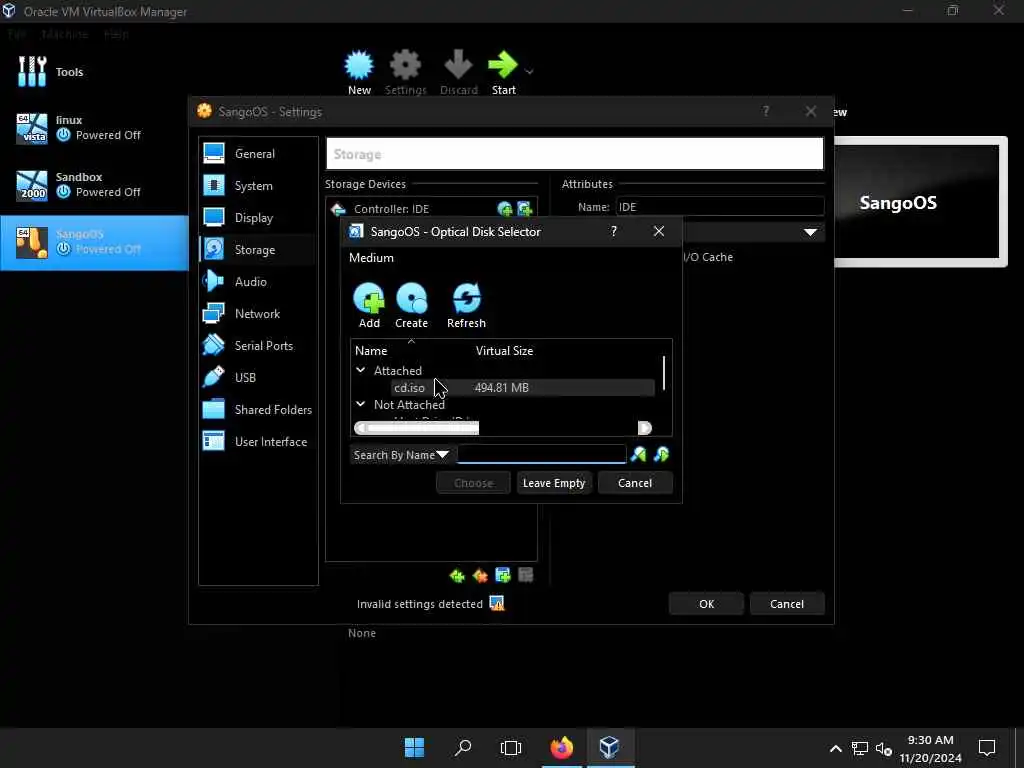This screenshot has height=768, width=1024.
Task: Refresh the optical disk medium list
Action: [x=466, y=298]
